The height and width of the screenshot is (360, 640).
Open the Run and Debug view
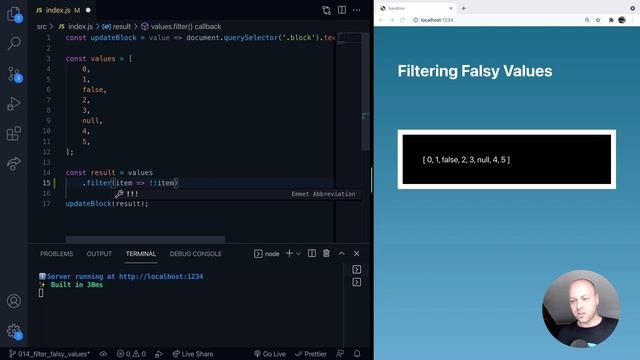coord(14,104)
